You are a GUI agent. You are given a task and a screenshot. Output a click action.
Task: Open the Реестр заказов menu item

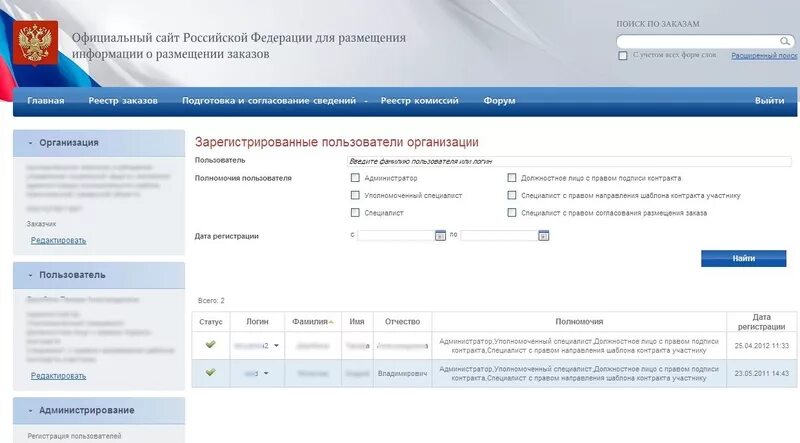click(x=123, y=101)
